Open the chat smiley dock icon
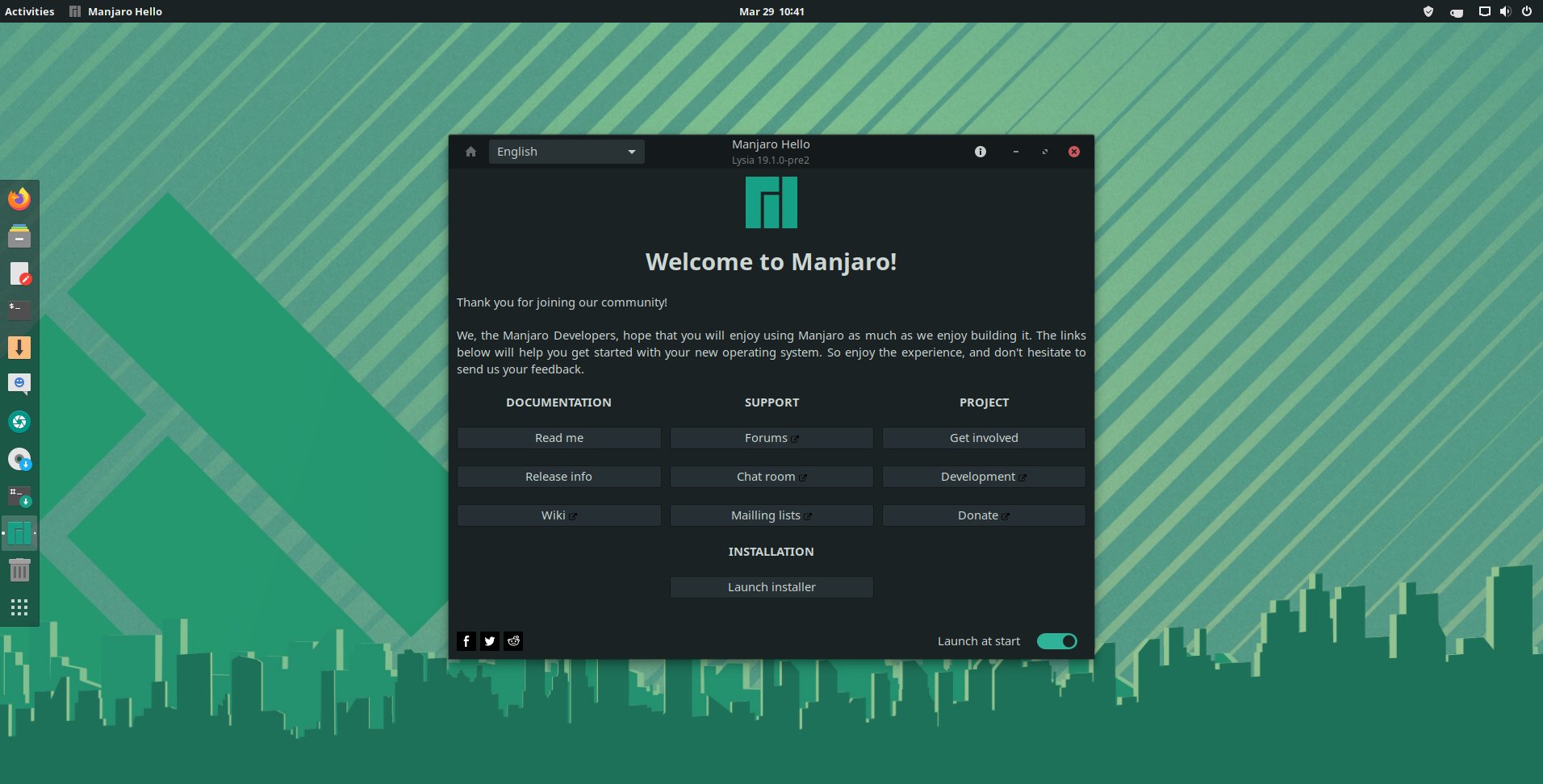Image resolution: width=1543 pixels, height=784 pixels. click(x=19, y=384)
